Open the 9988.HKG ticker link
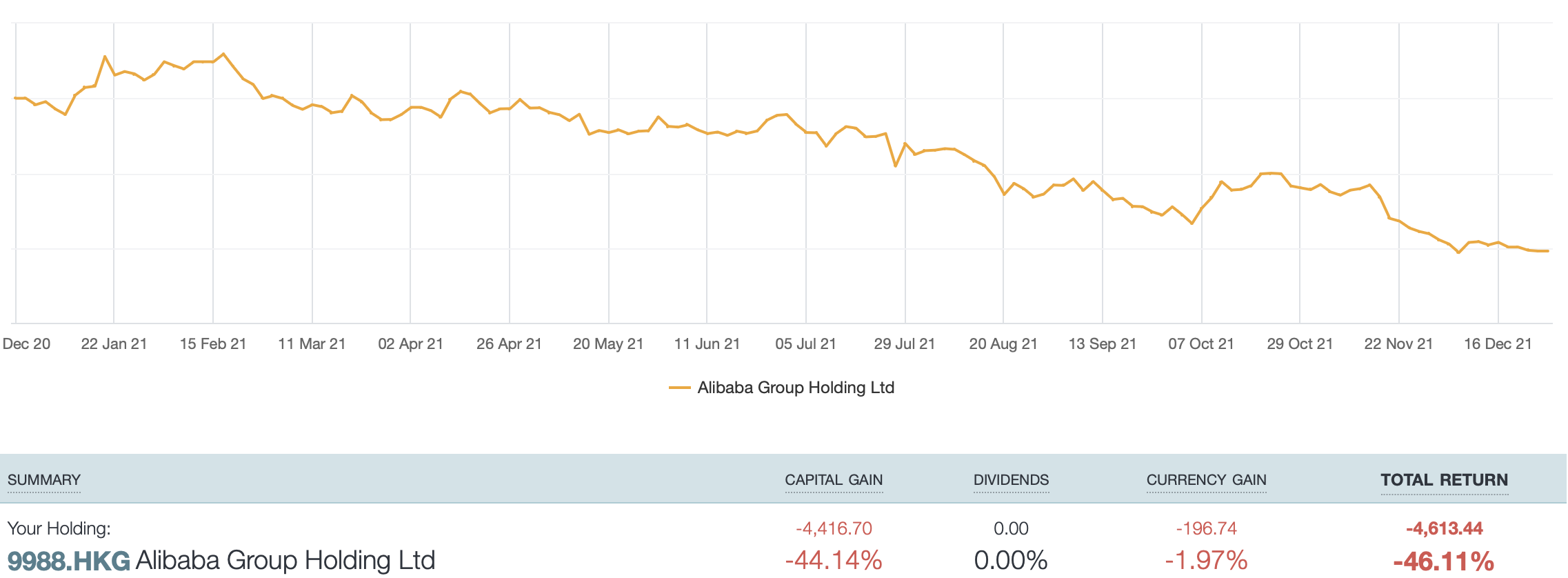1568x578 pixels. coord(69,560)
